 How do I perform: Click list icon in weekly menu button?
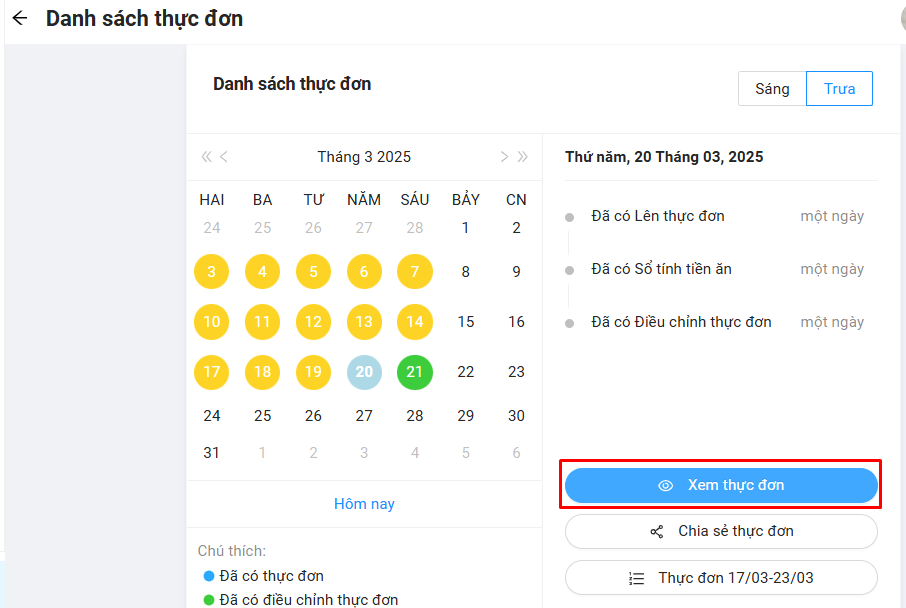click(637, 578)
